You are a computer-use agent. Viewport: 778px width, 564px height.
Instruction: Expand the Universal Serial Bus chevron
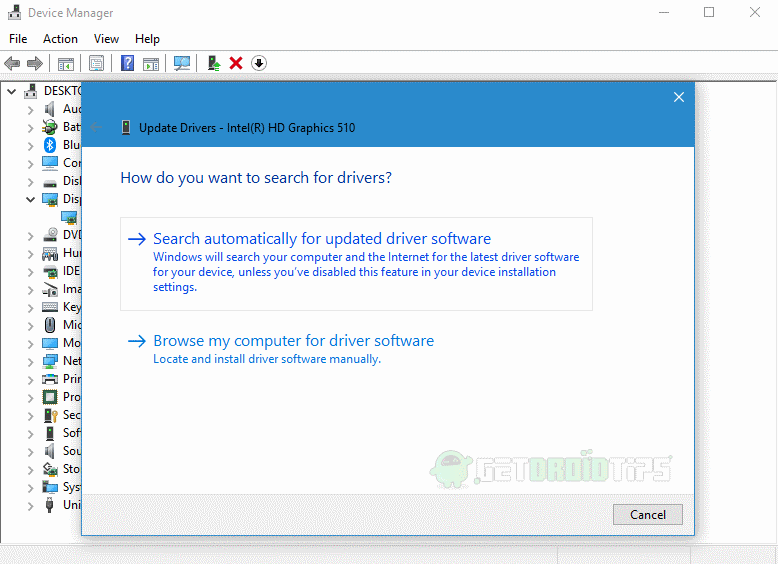30,506
